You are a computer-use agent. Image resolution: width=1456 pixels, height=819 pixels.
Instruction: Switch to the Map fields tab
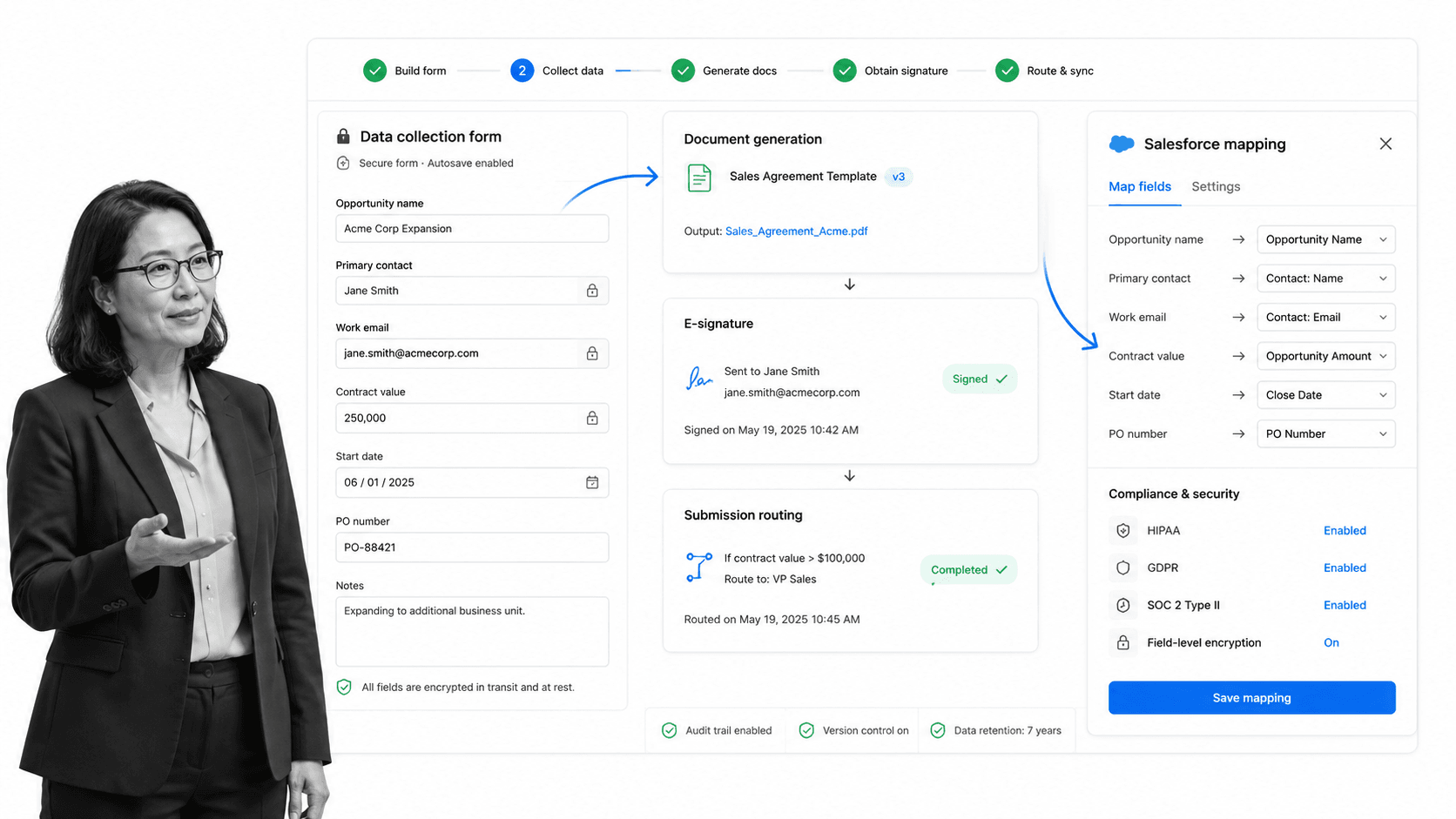coord(1140,186)
